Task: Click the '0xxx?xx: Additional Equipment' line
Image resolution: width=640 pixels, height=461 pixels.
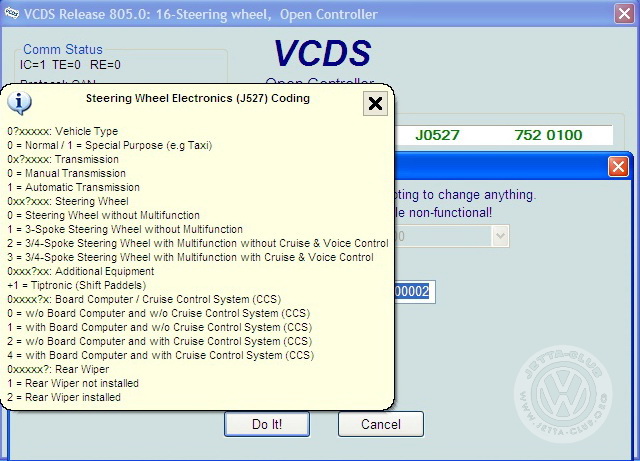Action: 81,272
